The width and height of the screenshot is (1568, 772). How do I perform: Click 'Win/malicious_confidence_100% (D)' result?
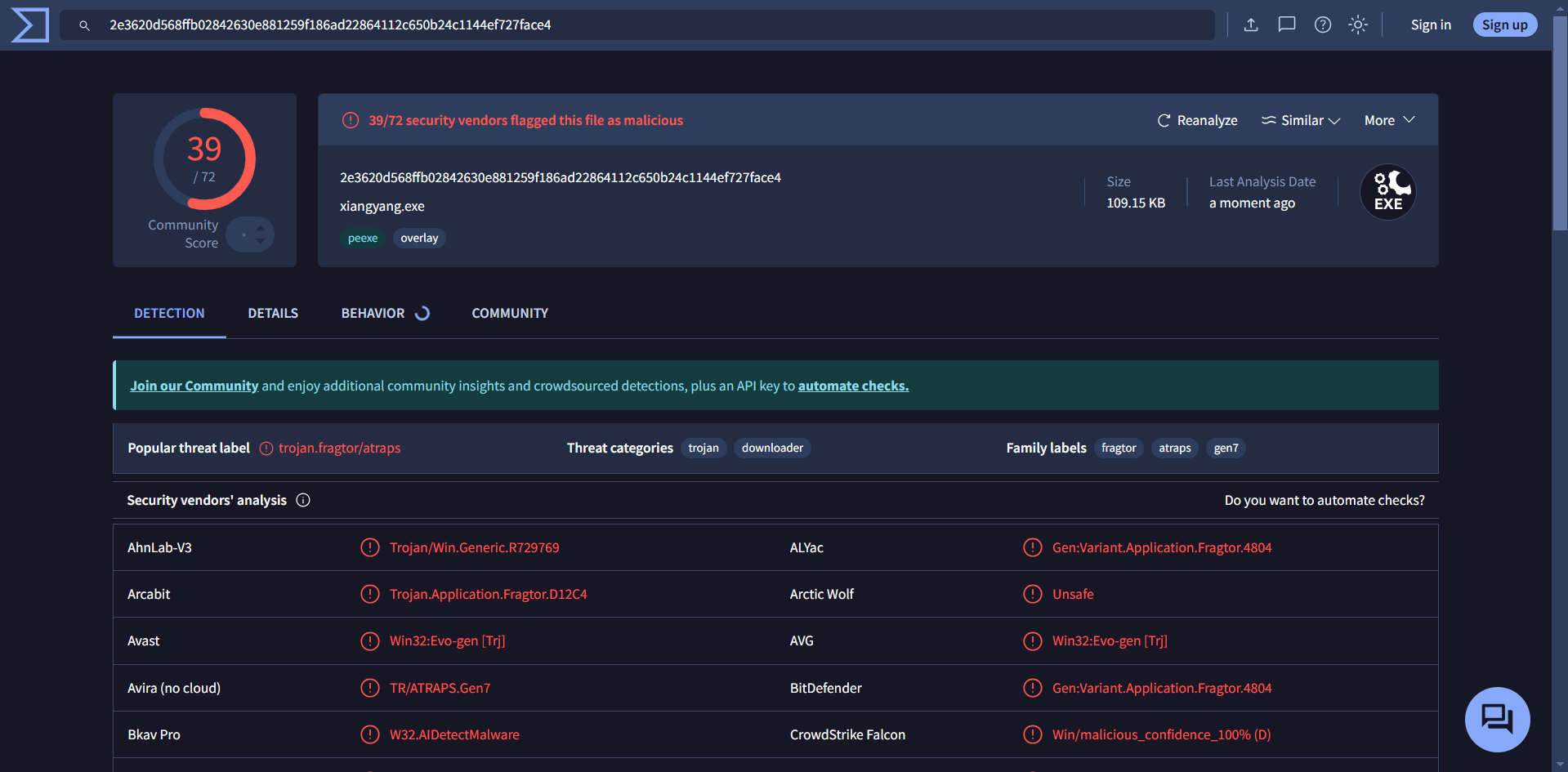click(x=1162, y=734)
